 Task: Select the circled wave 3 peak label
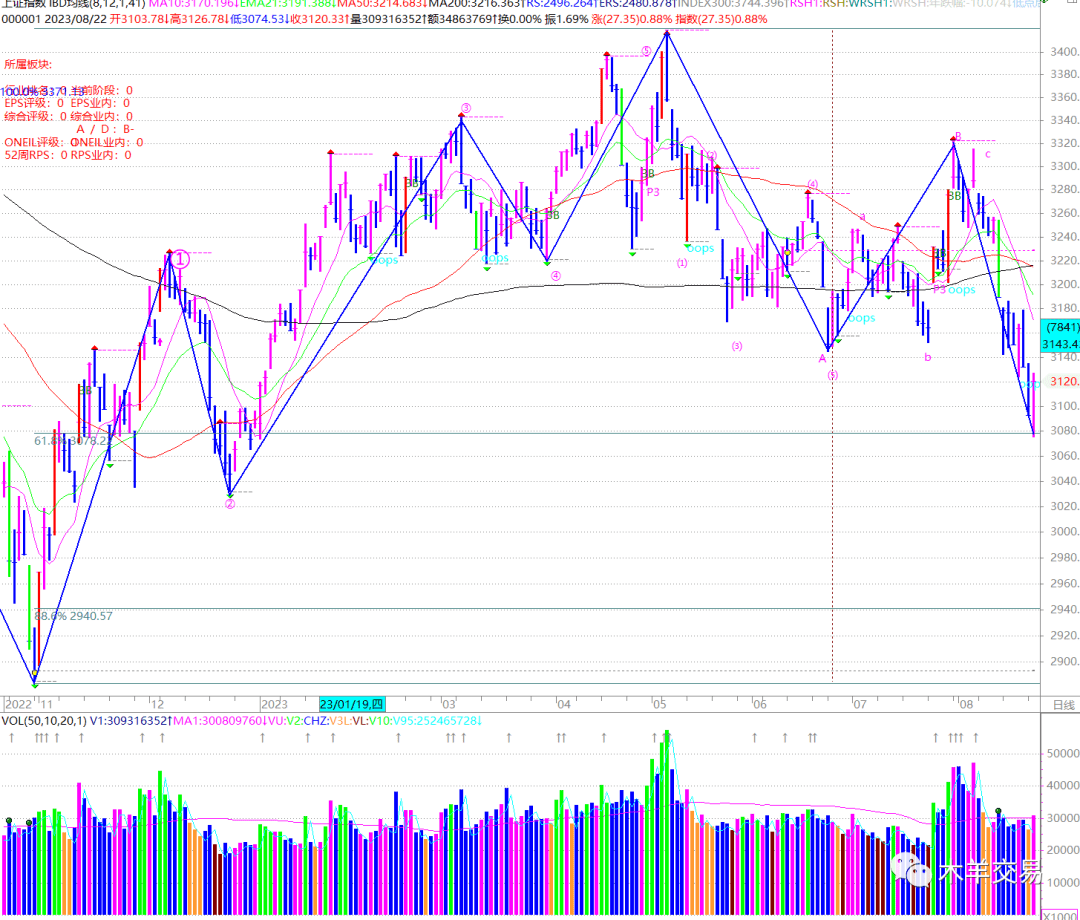click(466, 108)
